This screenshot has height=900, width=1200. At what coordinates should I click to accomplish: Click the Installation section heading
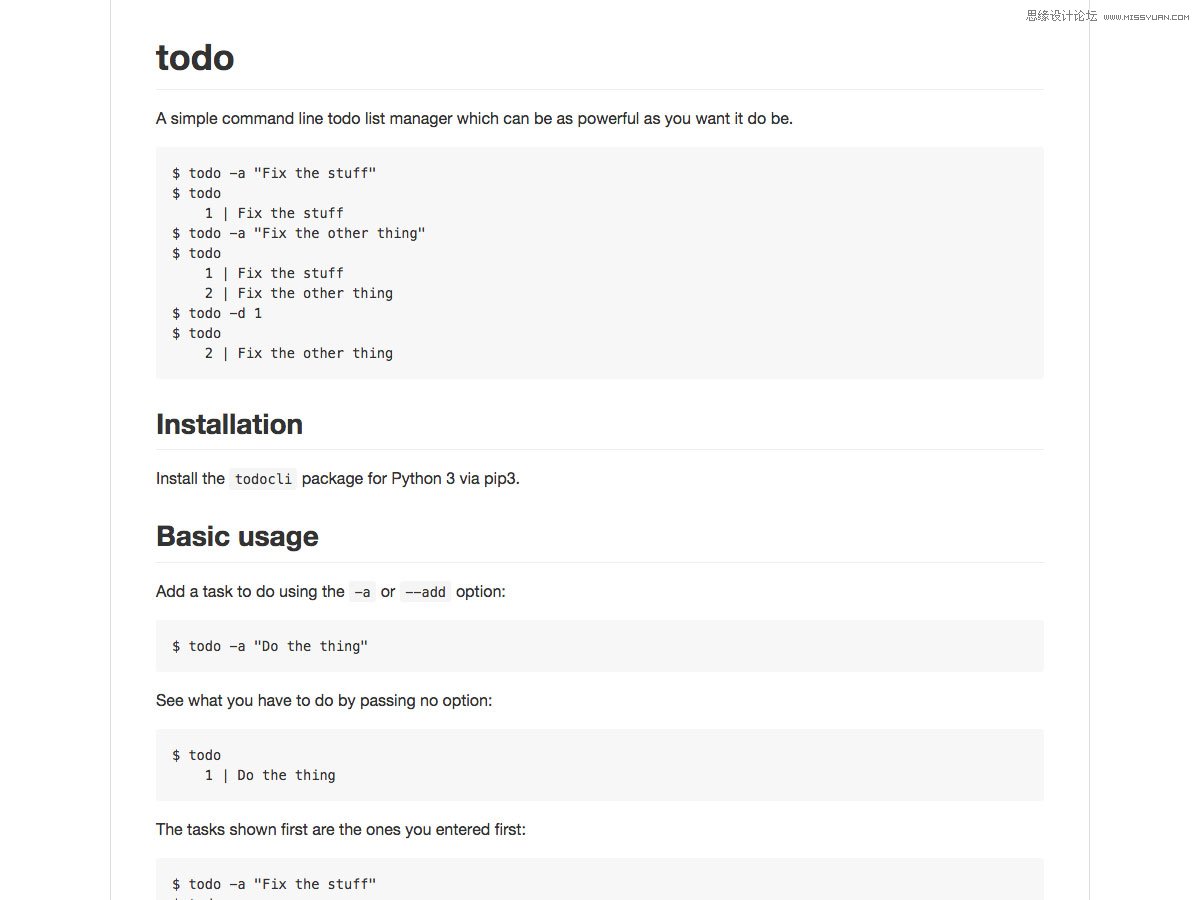[229, 424]
